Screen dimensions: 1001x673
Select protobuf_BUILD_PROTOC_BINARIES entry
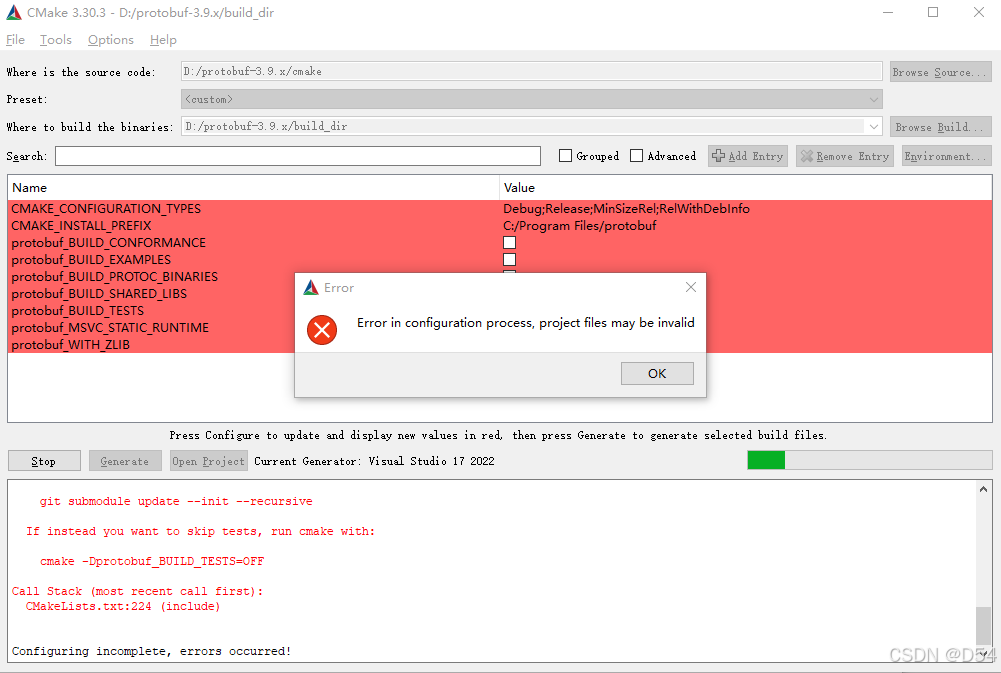pyautogui.click(x=114, y=276)
